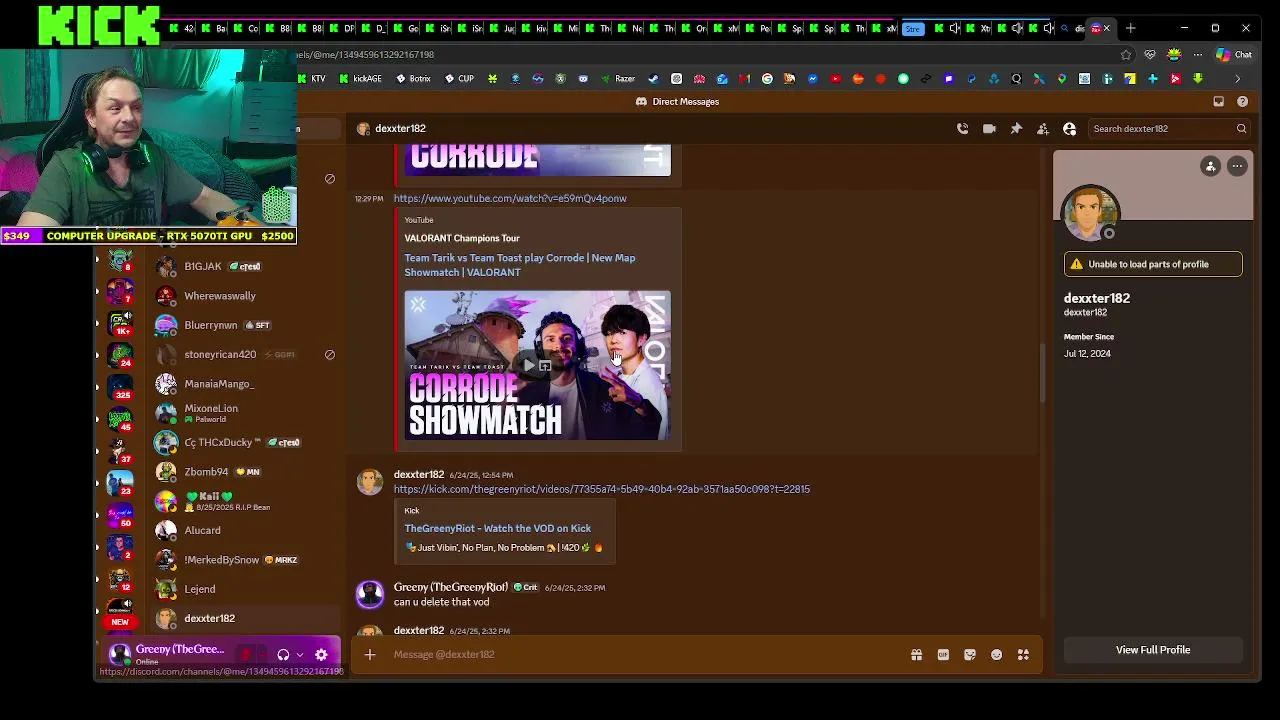The image size is (1280, 720).
Task: Bookmark this page with star icon
Action: point(1126,54)
